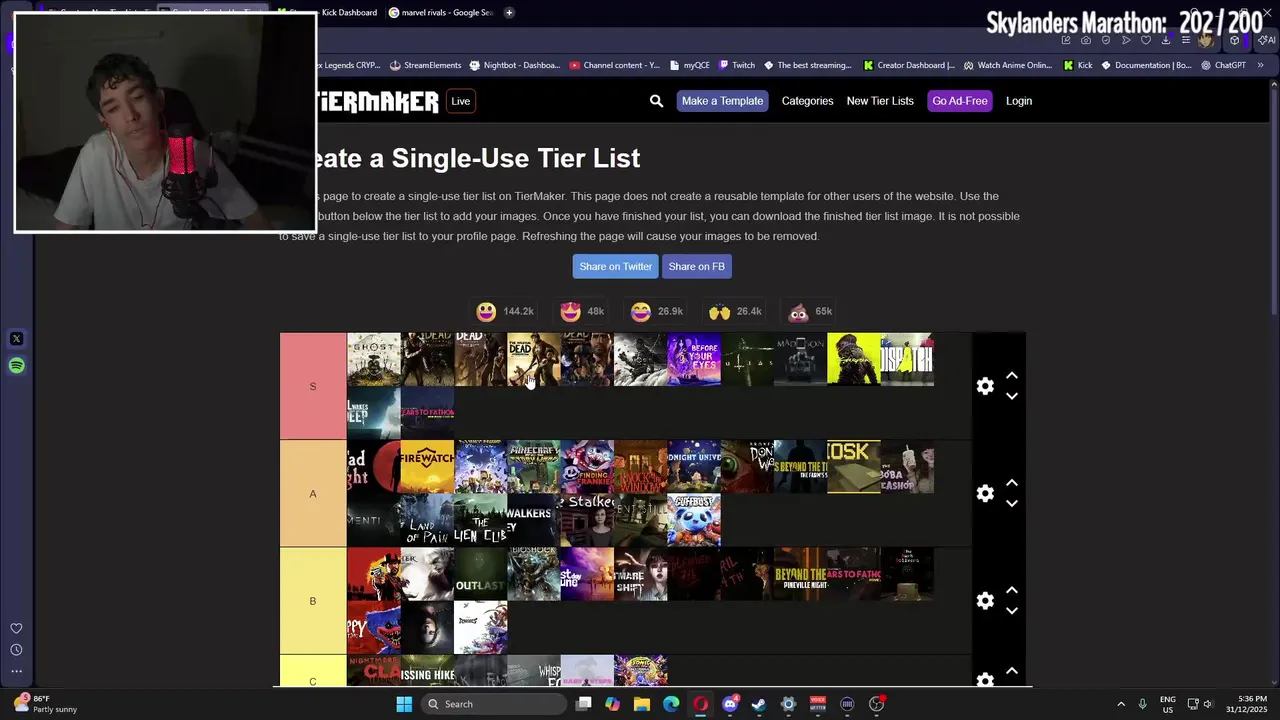
Task: Open File Explorer in the taskbar
Action: [641, 704]
